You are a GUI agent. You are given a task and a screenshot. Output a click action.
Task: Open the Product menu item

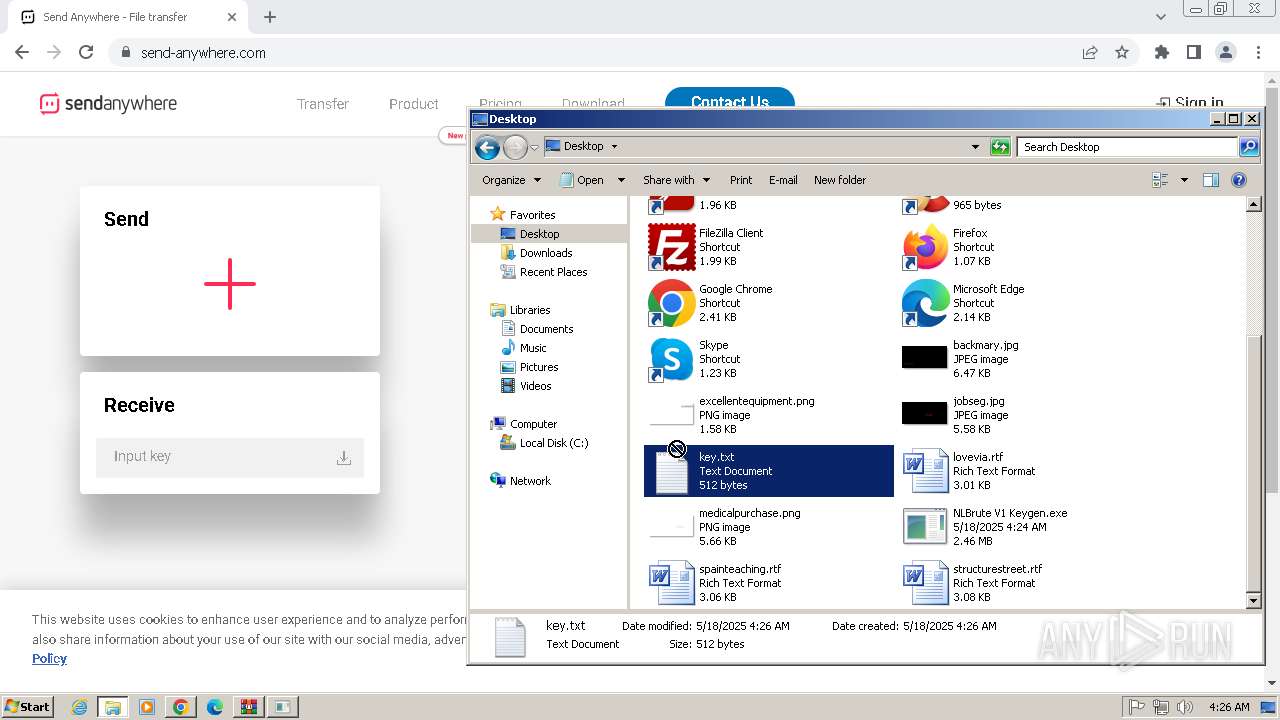tap(414, 104)
